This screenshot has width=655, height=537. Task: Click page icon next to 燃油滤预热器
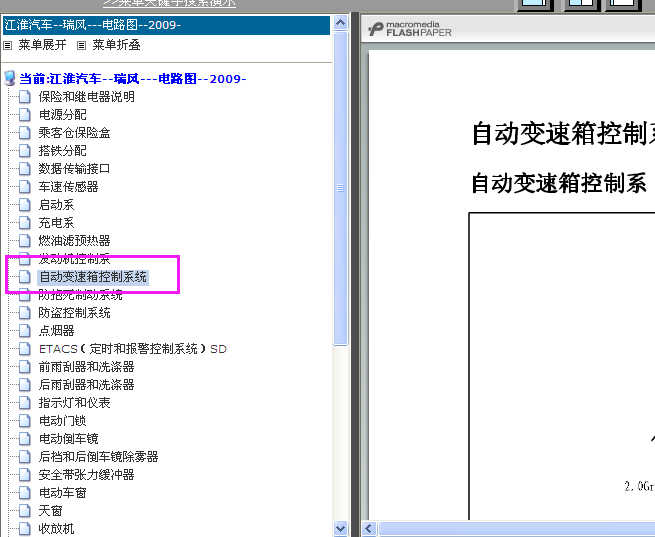pyautogui.click(x=25, y=241)
